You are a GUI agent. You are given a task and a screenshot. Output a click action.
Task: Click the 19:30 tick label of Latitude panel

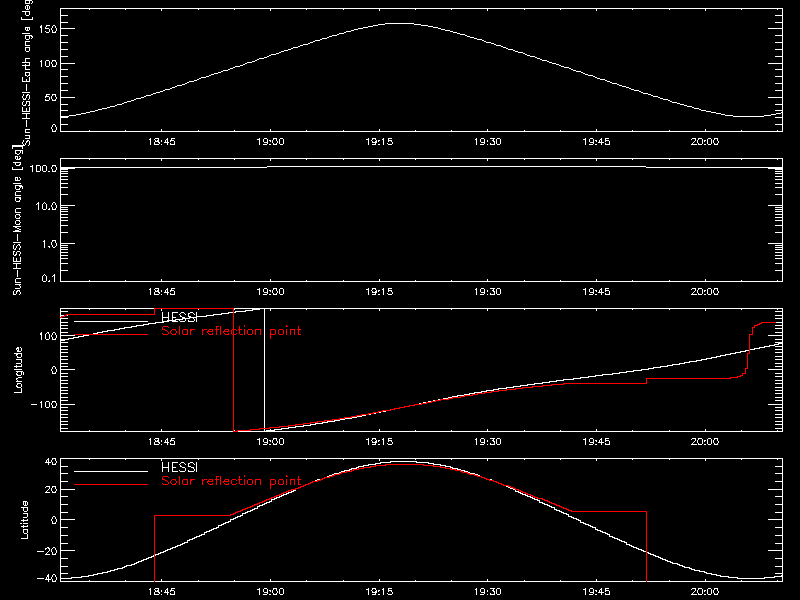(x=488, y=592)
